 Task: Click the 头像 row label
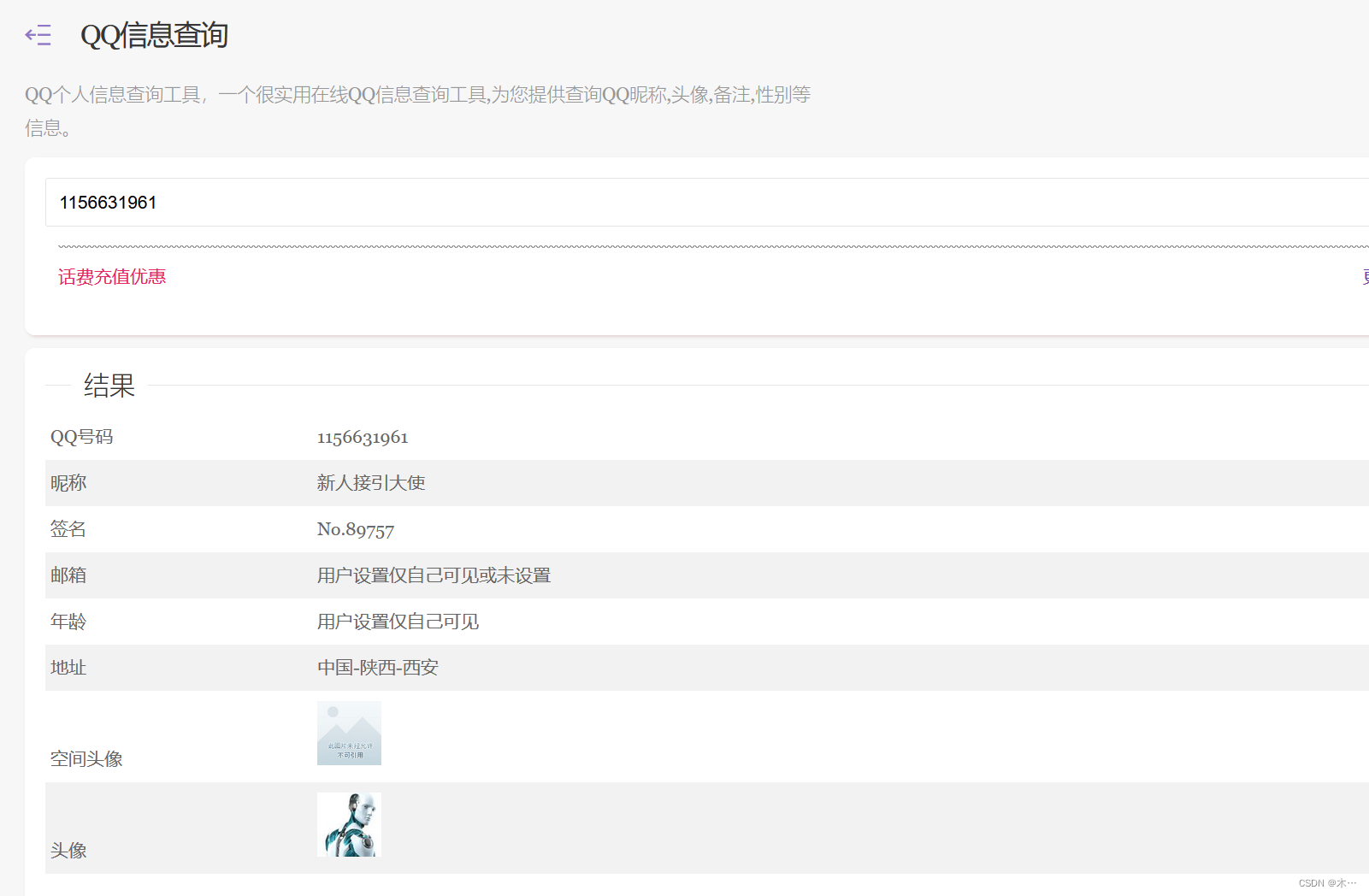point(68,851)
